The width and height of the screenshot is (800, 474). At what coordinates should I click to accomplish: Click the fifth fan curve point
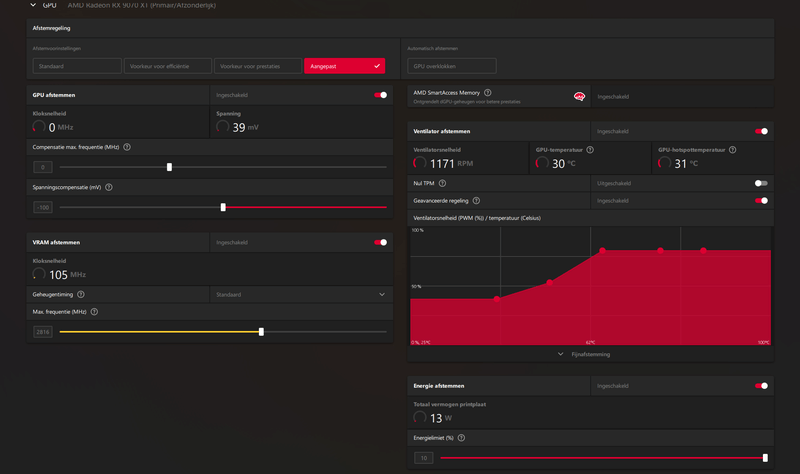[704, 251]
